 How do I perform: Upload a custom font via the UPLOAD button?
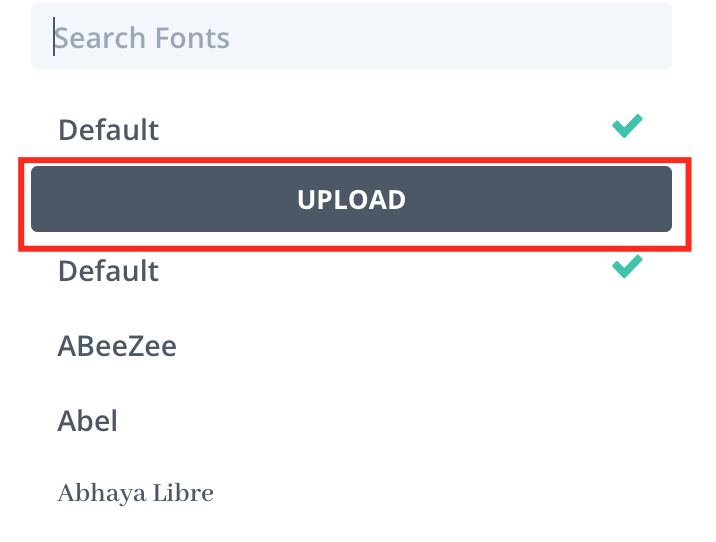click(351, 199)
